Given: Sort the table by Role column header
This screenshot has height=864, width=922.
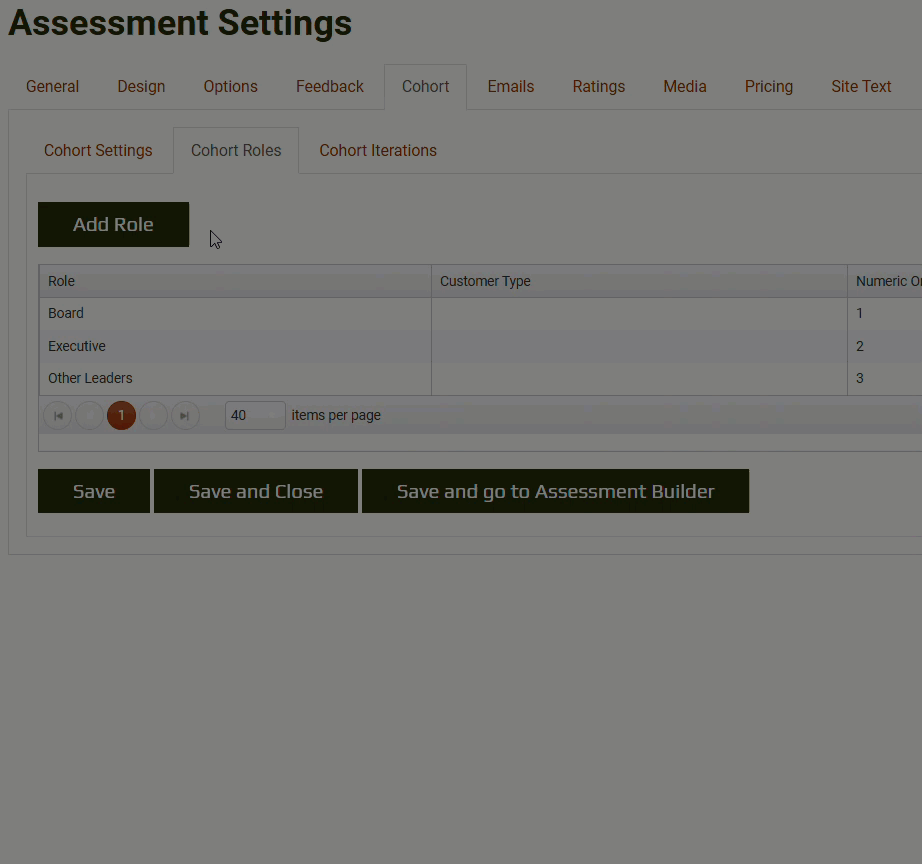Looking at the screenshot, I should (62, 282).
